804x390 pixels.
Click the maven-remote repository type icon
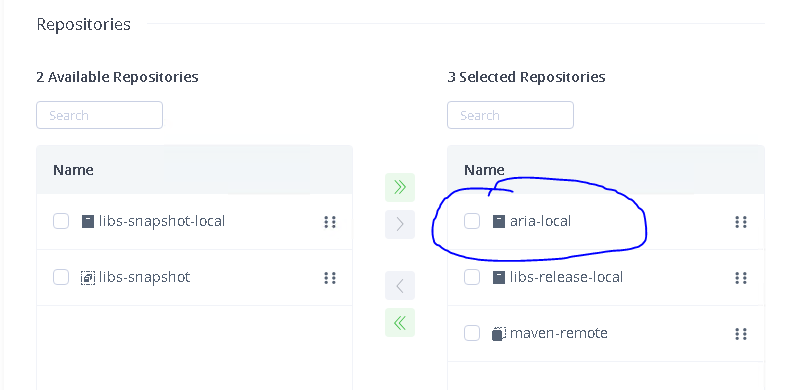pyautogui.click(x=499, y=334)
